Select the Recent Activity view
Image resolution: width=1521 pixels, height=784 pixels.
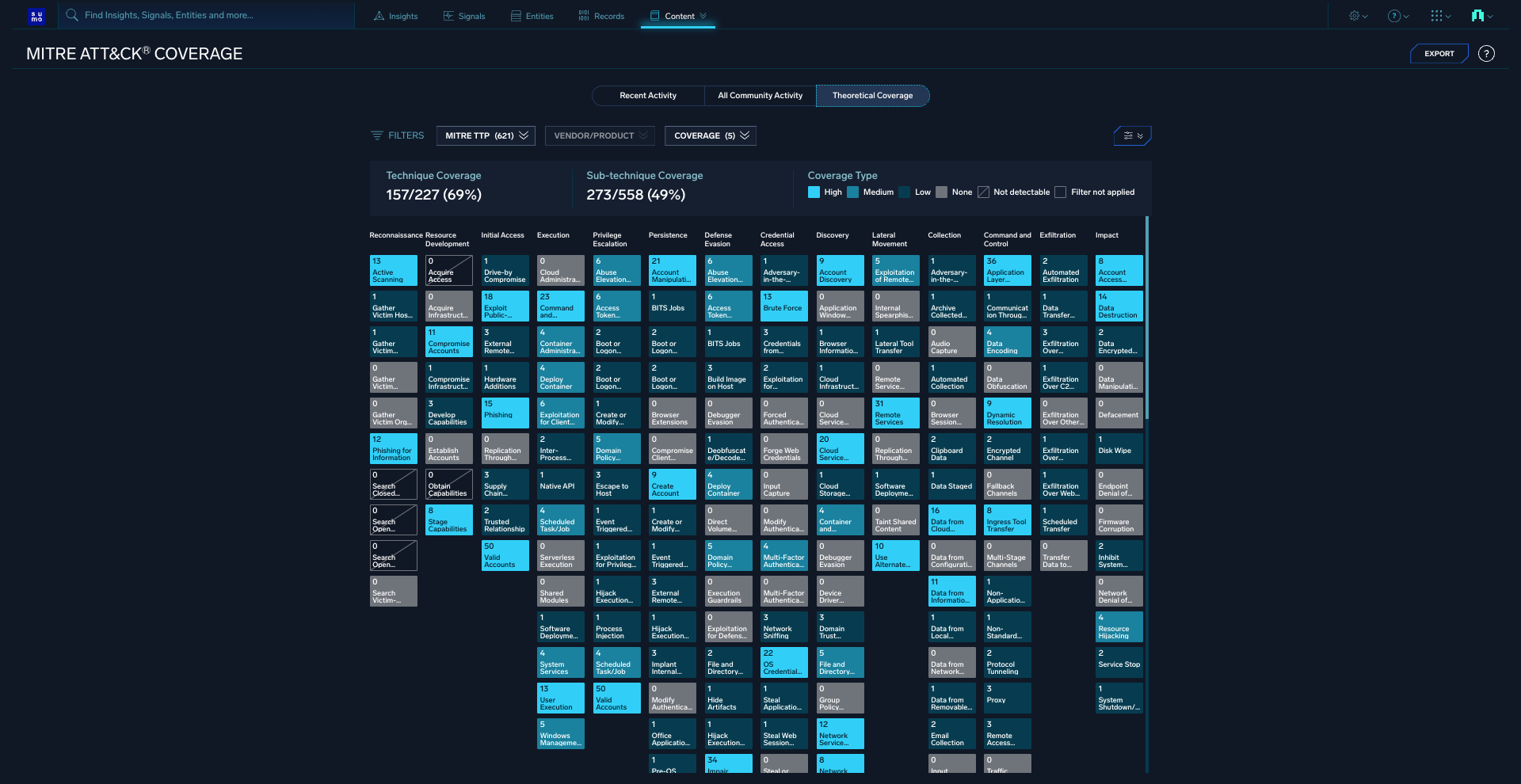click(648, 96)
